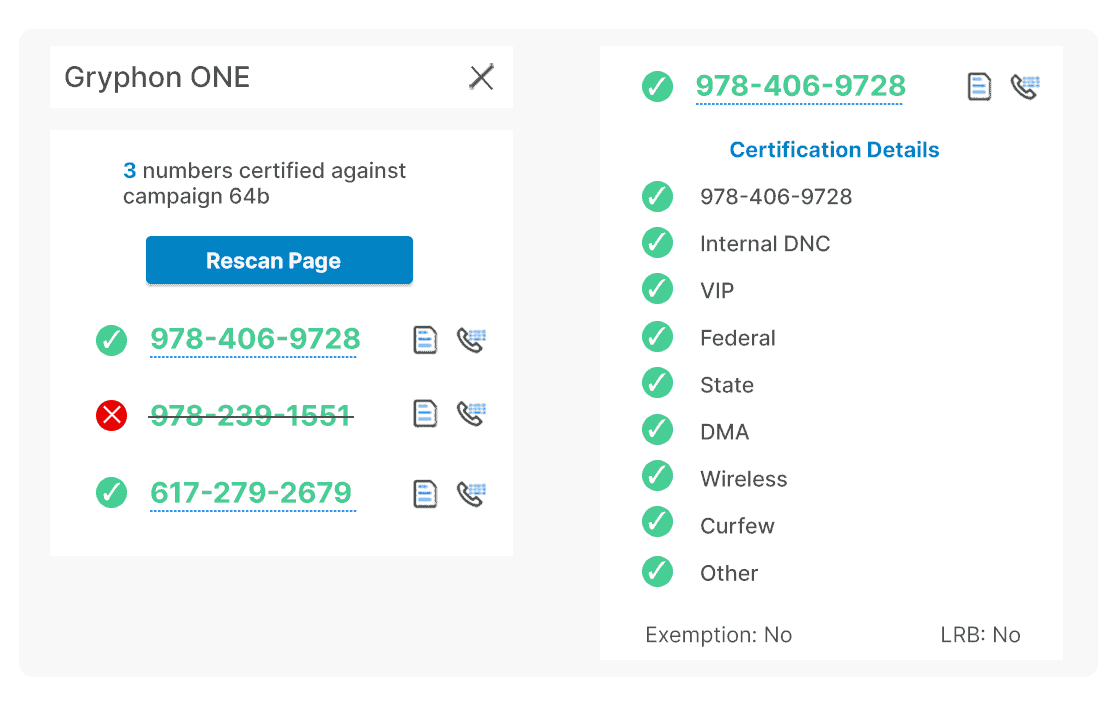The height and width of the screenshot is (702, 1120).
Task: Close the Gryphon ONE panel
Action: pyautogui.click(x=481, y=77)
